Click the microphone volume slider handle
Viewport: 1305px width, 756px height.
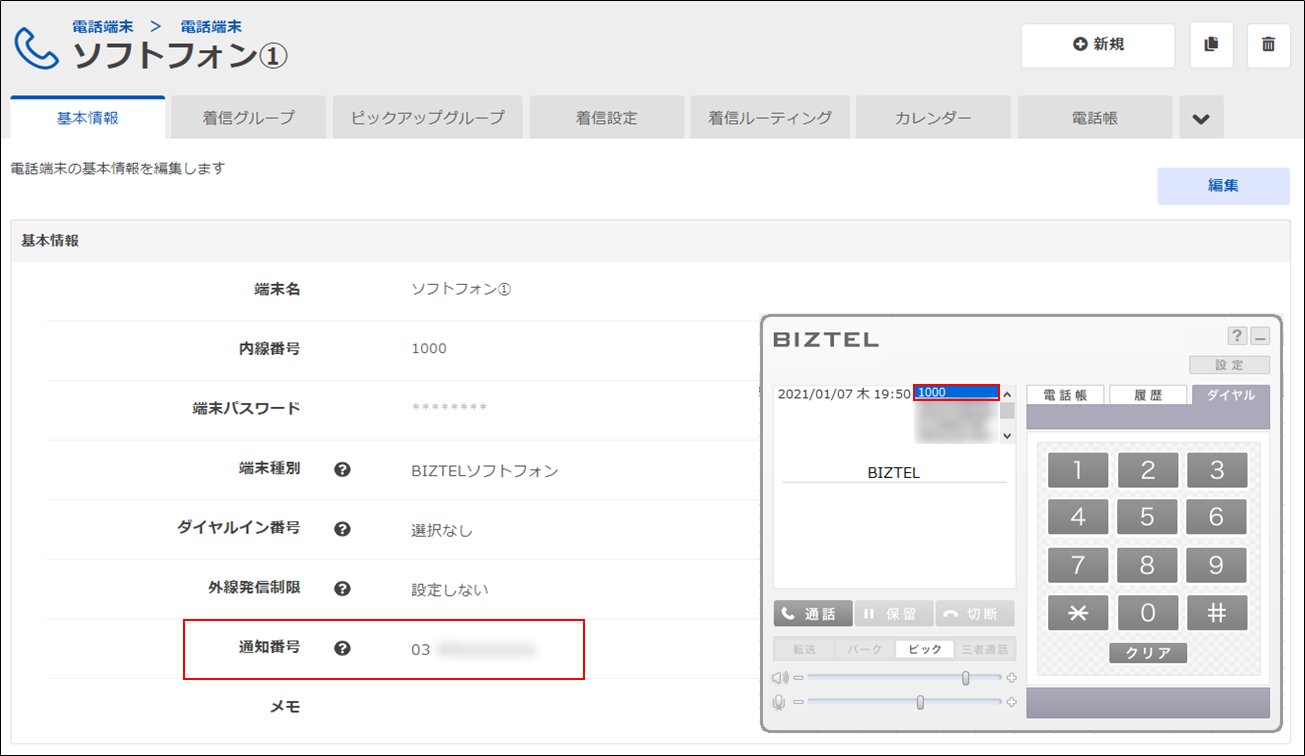pyautogui.click(x=920, y=702)
